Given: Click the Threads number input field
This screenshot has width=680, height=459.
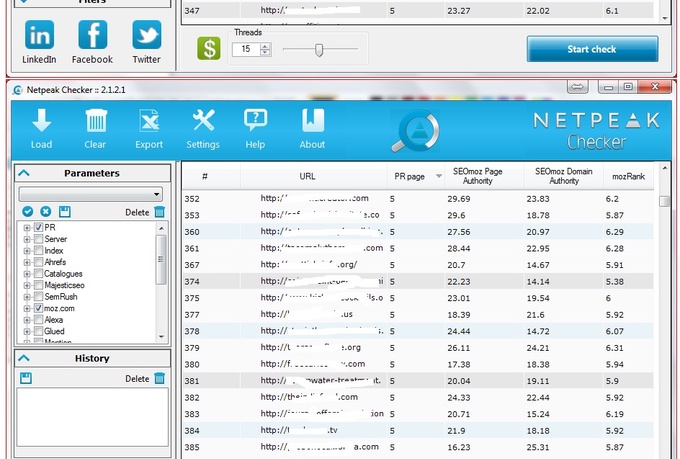Looking at the screenshot, I should (x=246, y=49).
